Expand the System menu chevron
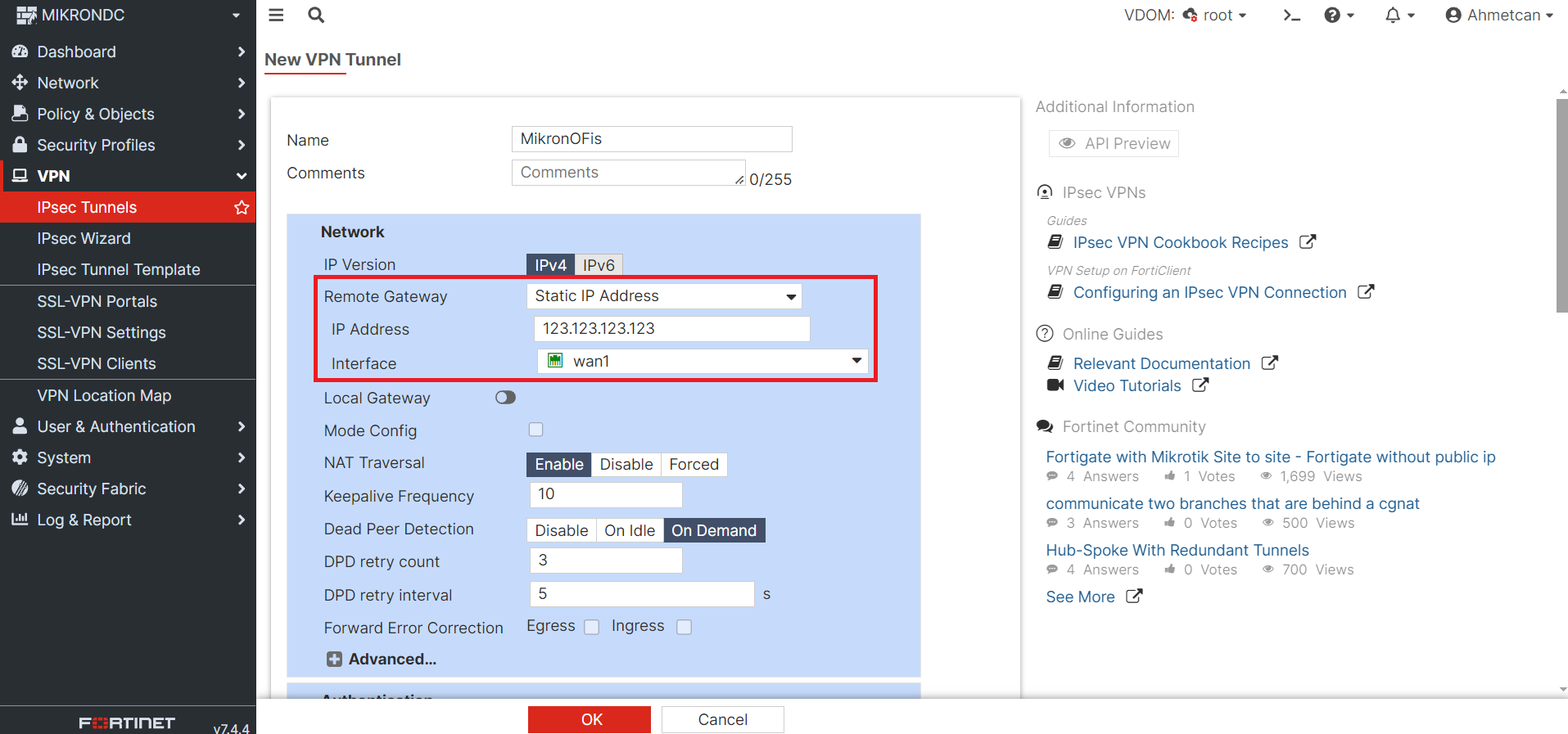The image size is (1568, 734). point(241,457)
